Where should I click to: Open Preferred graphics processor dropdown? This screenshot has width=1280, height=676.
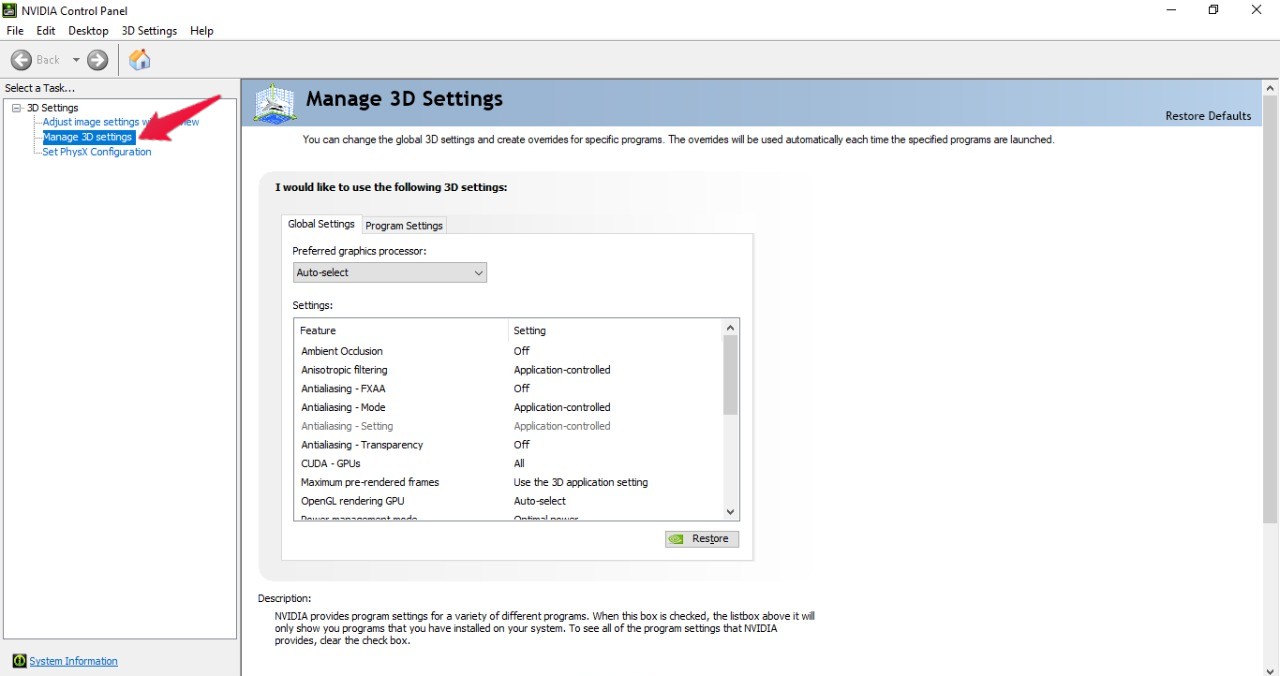click(390, 272)
